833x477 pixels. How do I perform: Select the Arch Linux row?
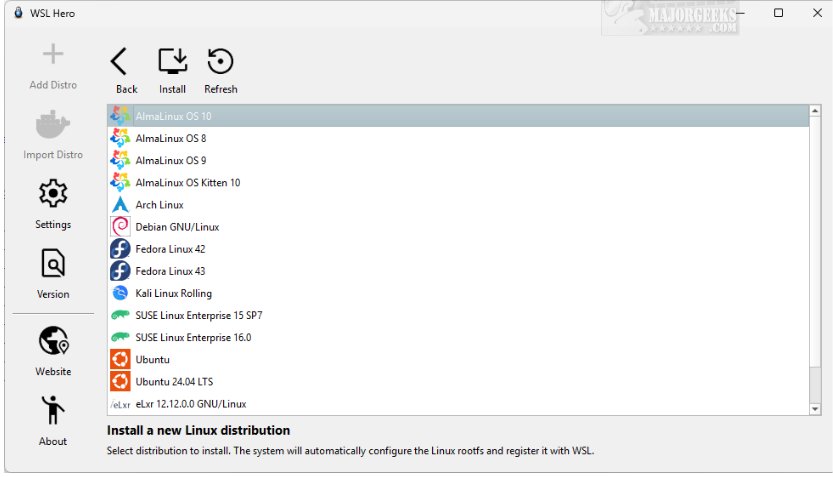tap(458, 205)
